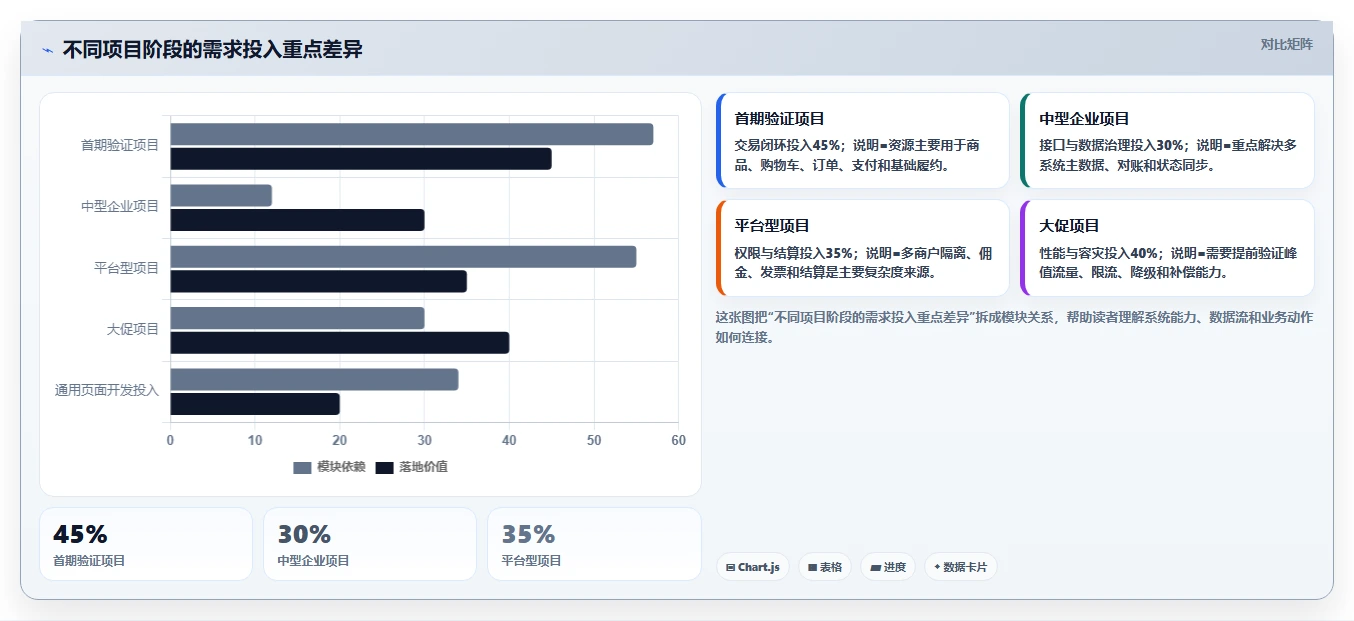Click 通用页面开发投入 落地价值 bar
1354x621 pixels.
pyautogui.click(x=255, y=404)
